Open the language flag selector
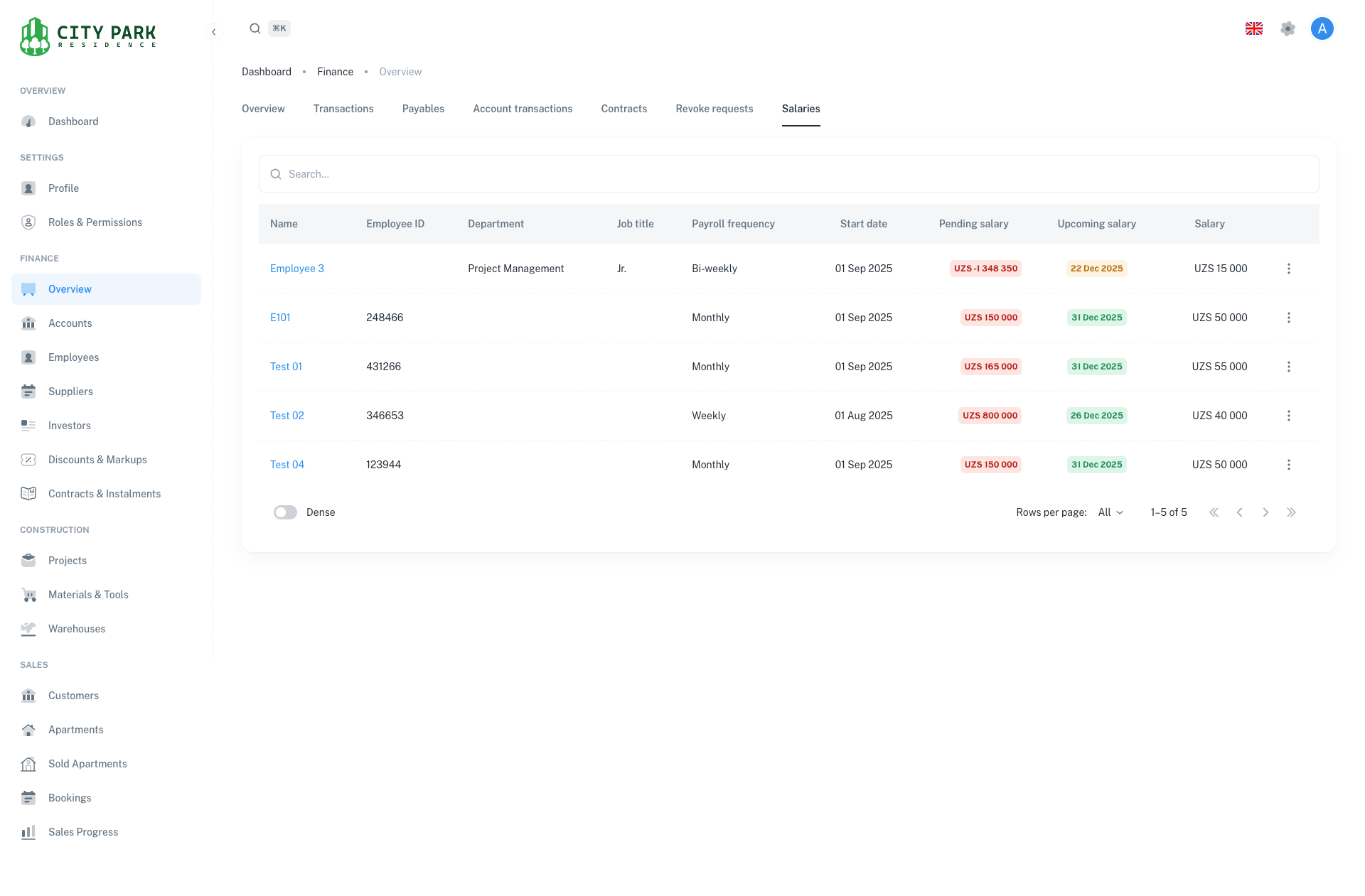Image resolution: width=1365 pixels, height=896 pixels. tap(1253, 28)
